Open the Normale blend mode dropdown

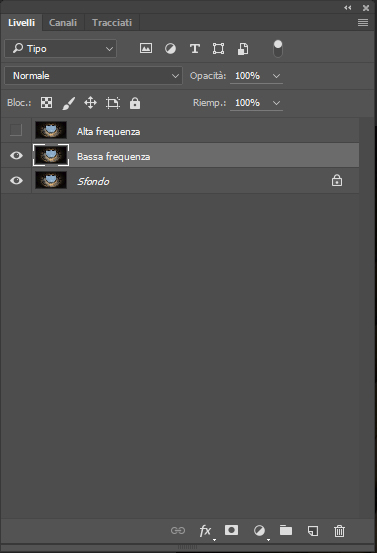93,75
